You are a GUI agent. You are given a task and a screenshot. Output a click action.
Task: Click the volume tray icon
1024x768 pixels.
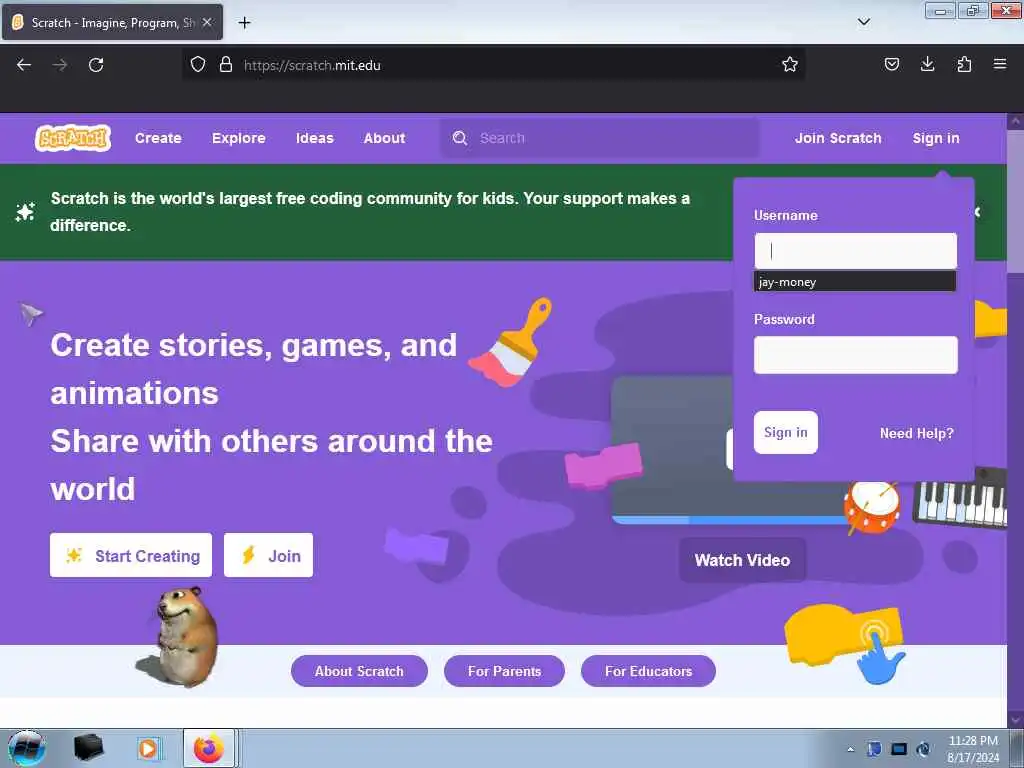coord(923,749)
